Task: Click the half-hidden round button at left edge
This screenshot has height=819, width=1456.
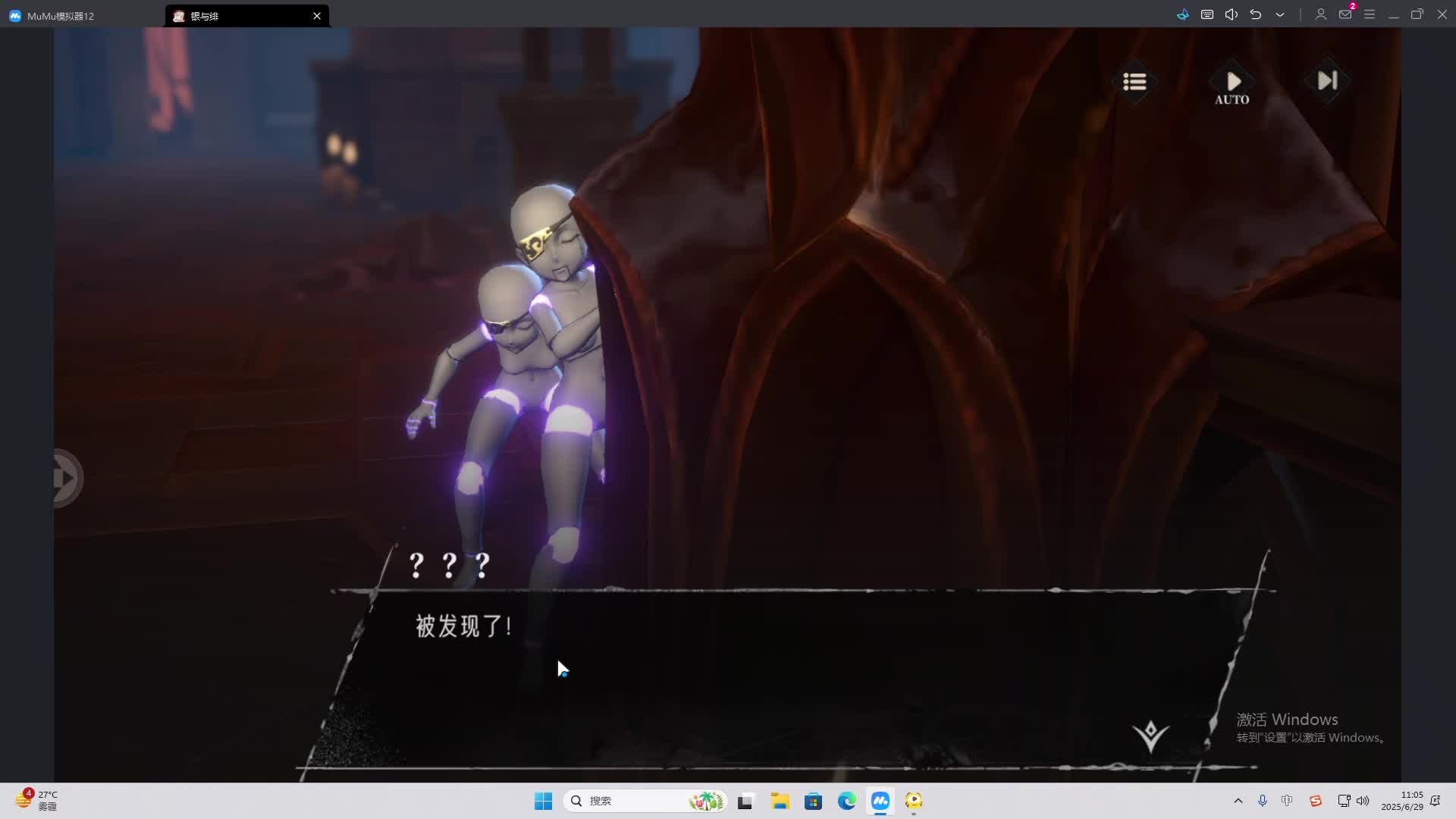Action: [x=67, y=478]
